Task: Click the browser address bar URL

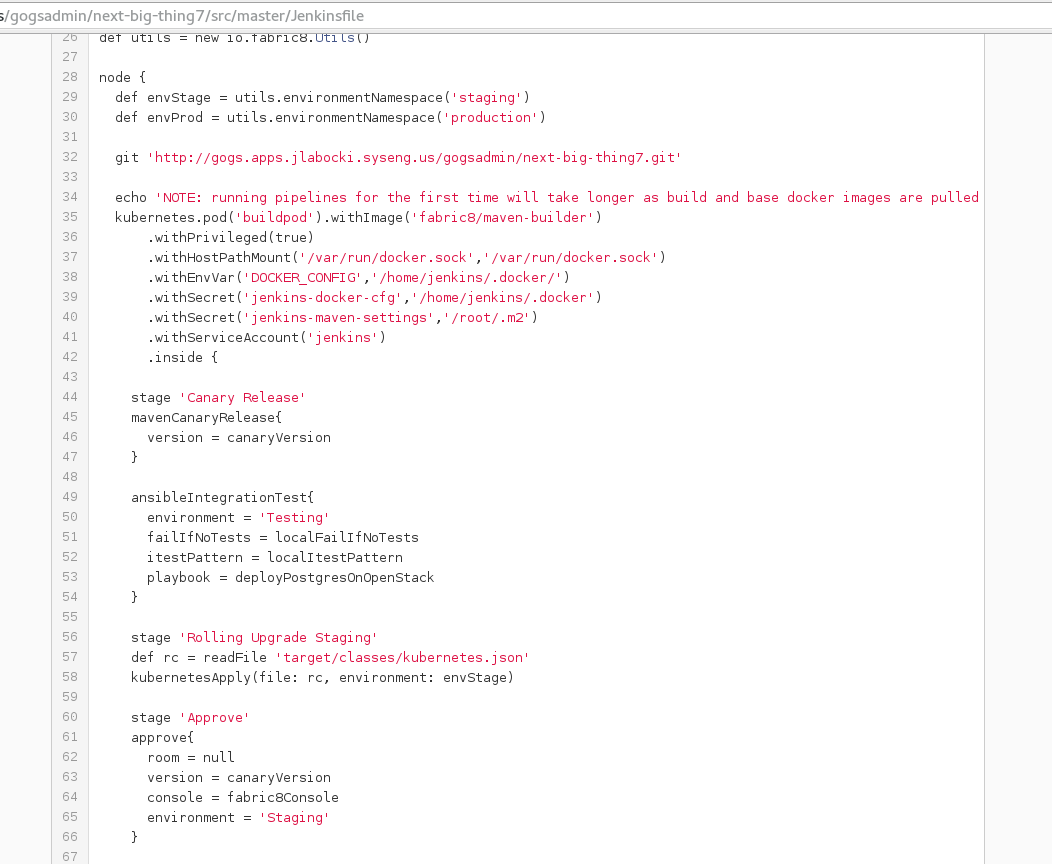Action: [x=182, y=16]
